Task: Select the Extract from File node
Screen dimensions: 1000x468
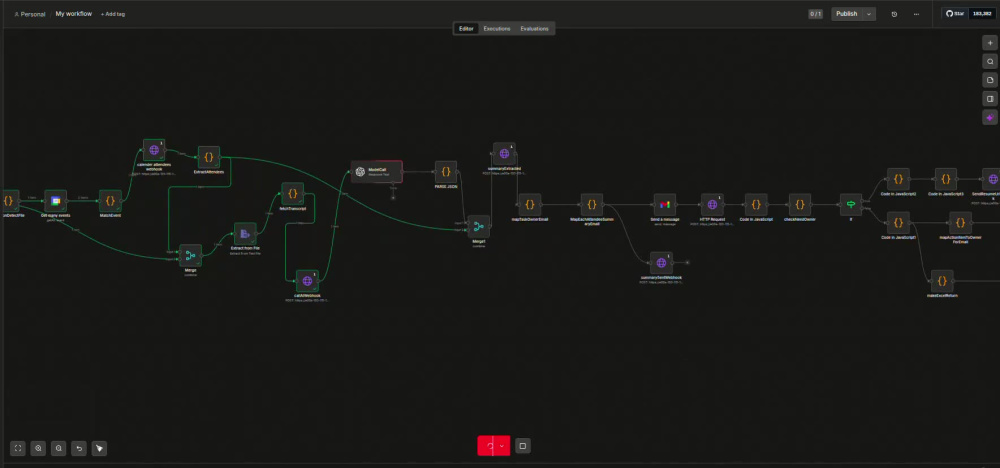Action: tap(245, 234)
